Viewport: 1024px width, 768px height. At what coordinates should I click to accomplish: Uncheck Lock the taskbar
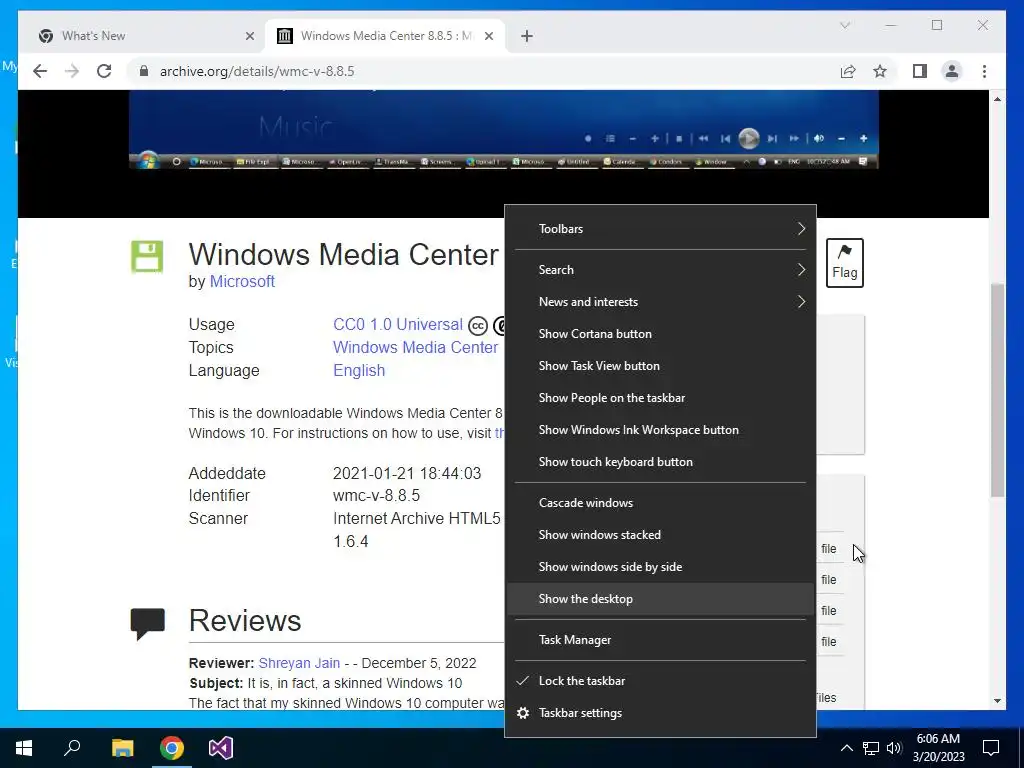[x=660, y=681]
